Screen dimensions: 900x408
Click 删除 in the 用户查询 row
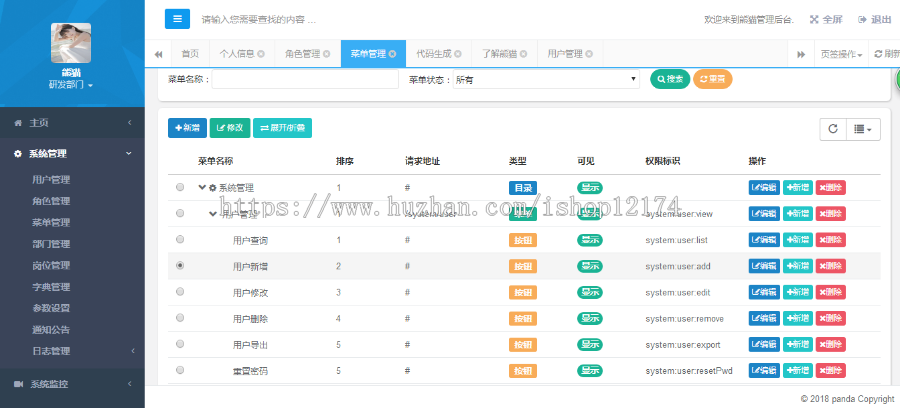(x=831, y=240)
